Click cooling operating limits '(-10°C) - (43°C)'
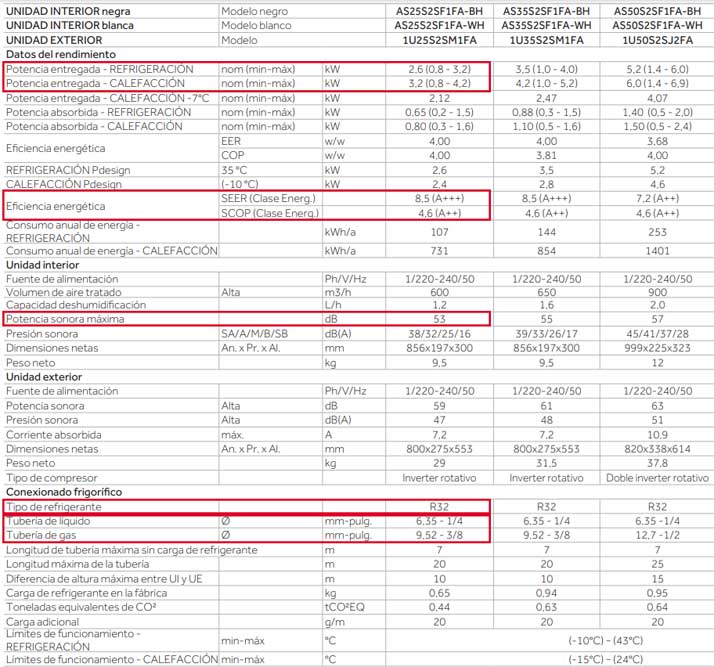The image size is (714, 667). click(606, 641)
